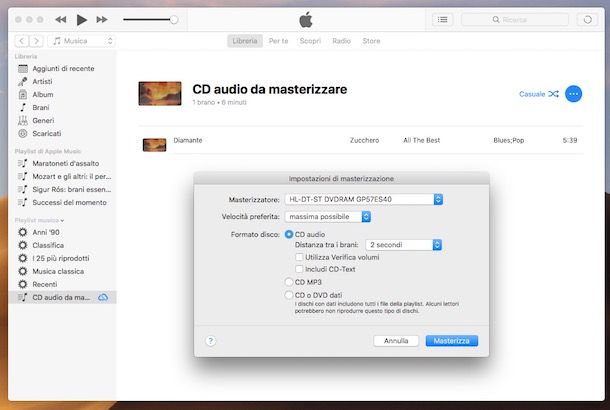Open the Radio tab
Screen dimensions: 610x410
[x=342, y=41]
